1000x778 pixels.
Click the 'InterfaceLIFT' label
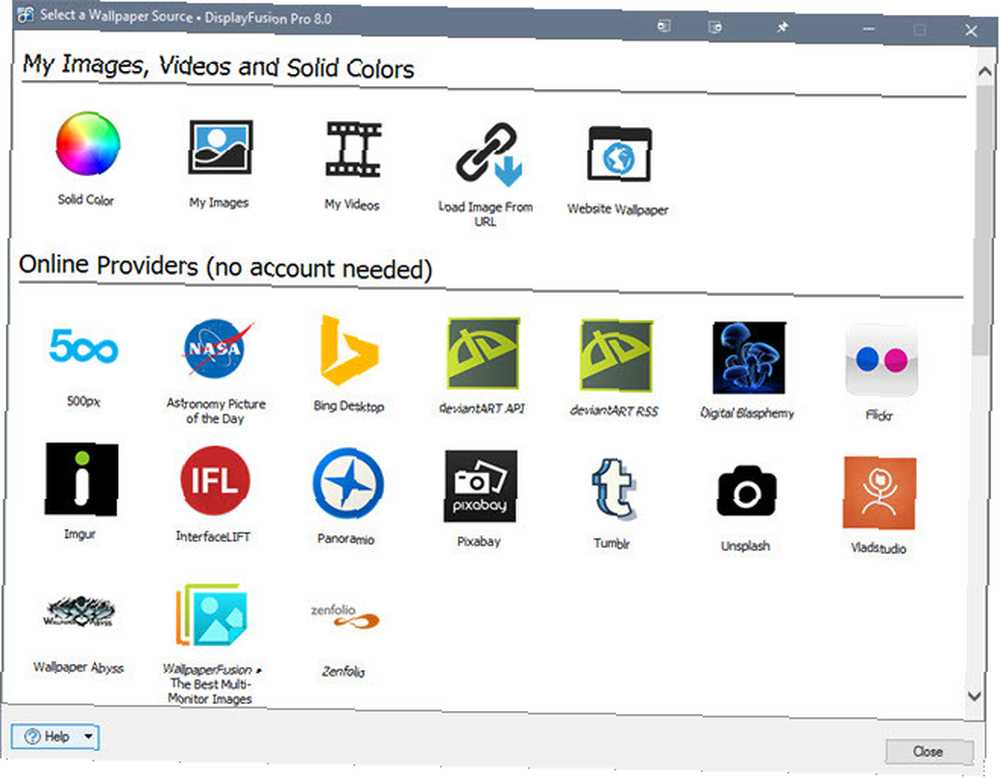pos(213,537)
